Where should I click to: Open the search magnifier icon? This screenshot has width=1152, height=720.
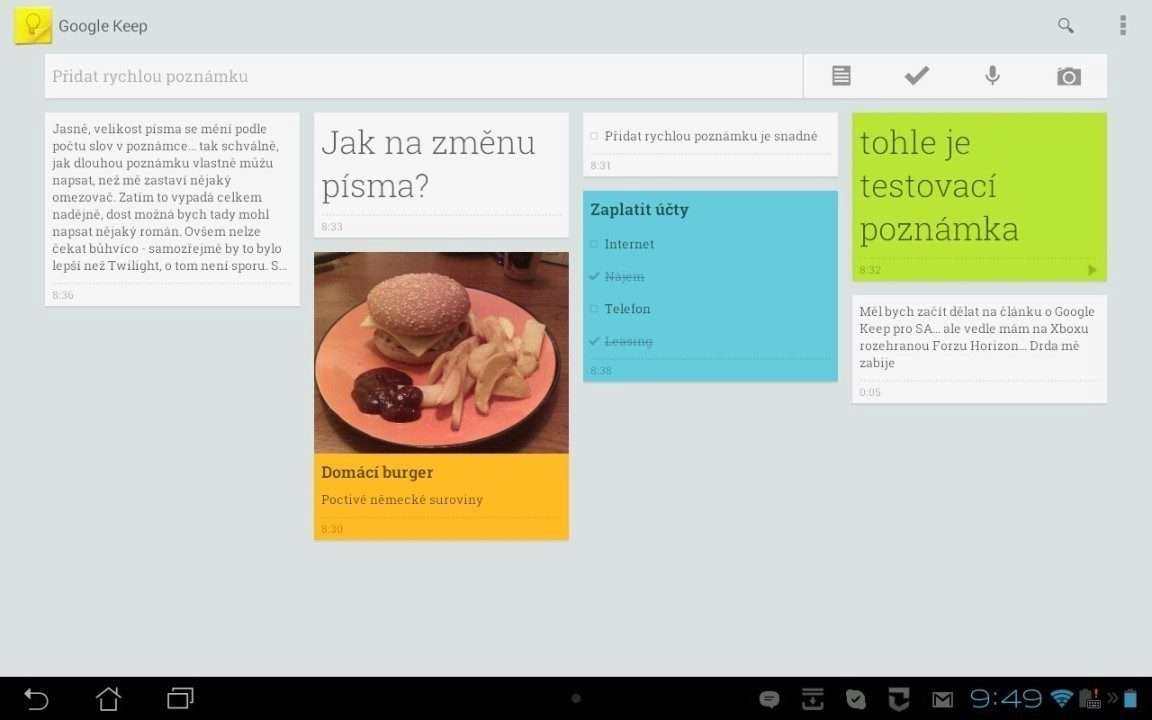(x=1065, y=26)
